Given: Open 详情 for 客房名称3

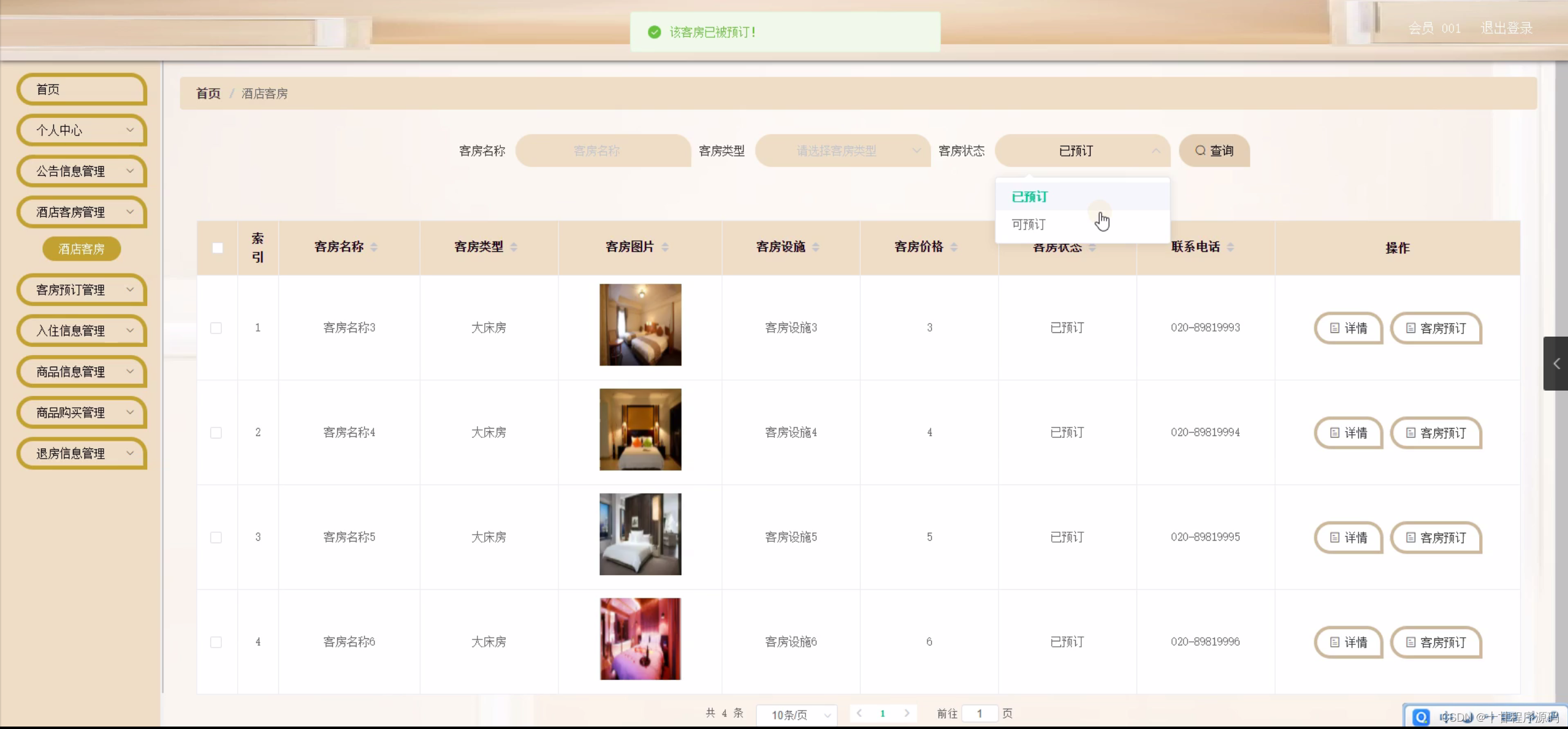Looking at the screenshot, I should tap(1347, 328).
